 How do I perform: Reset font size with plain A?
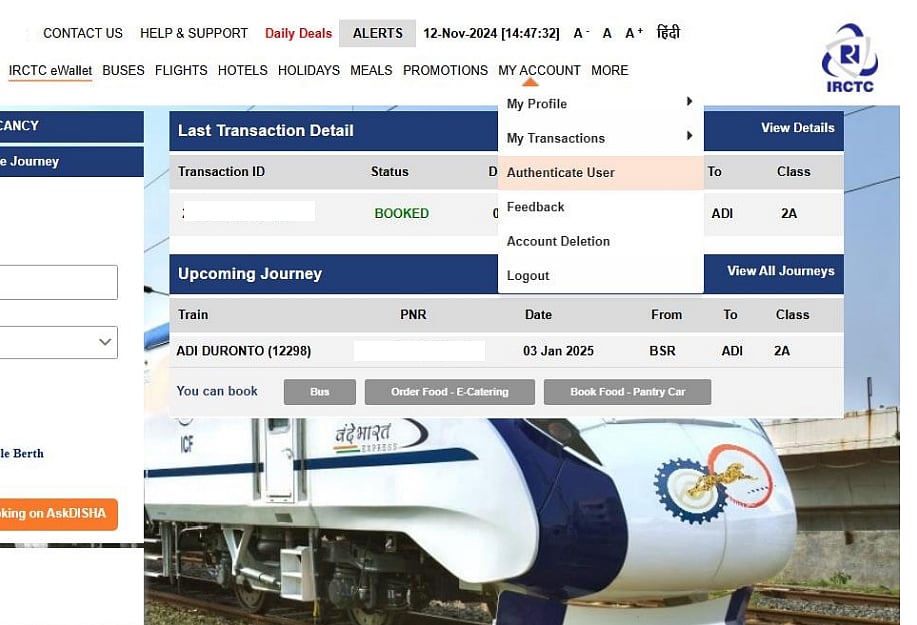[x=607, y=33]
